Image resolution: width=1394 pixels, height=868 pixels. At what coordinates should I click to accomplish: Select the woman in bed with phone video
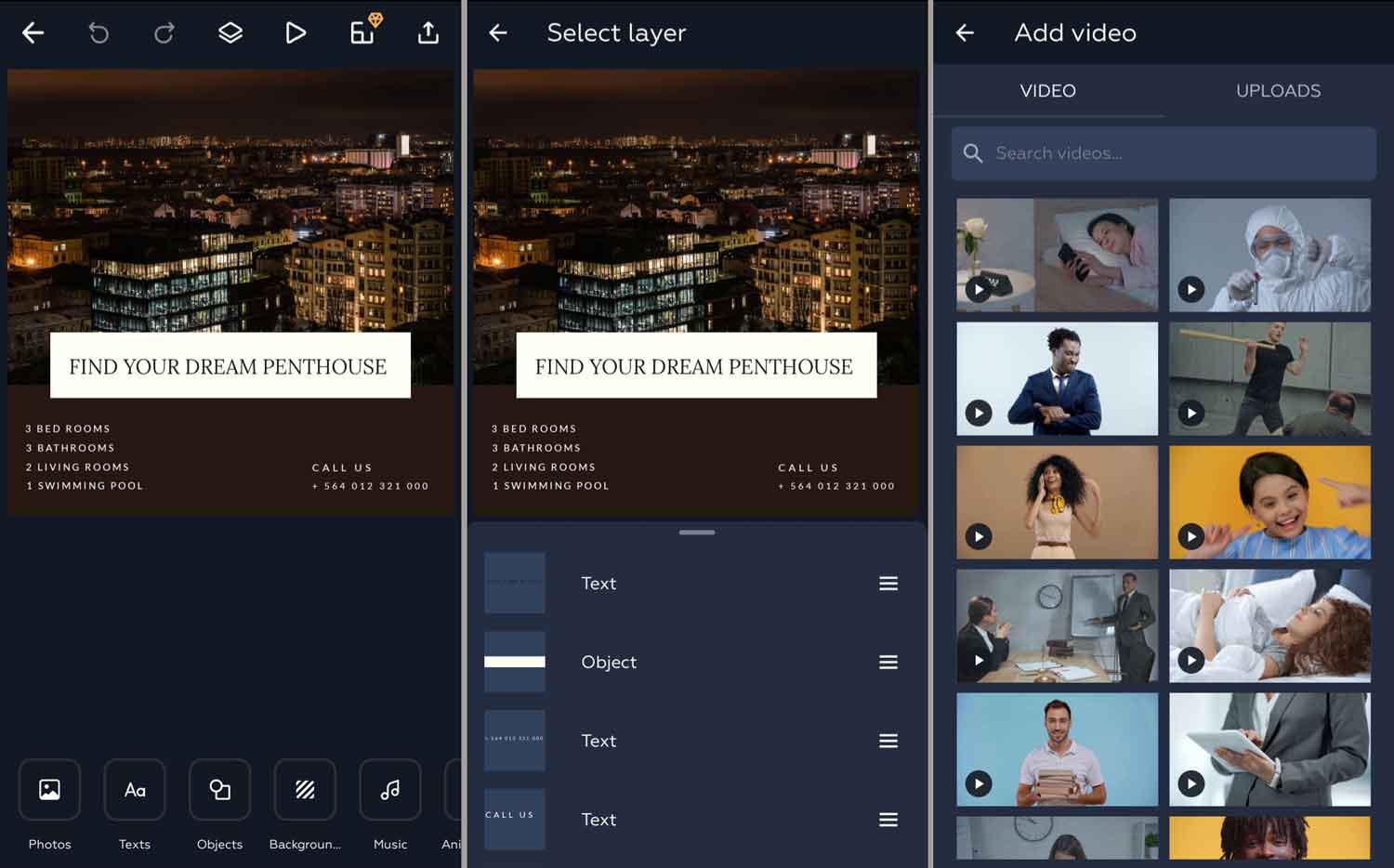1058,255
